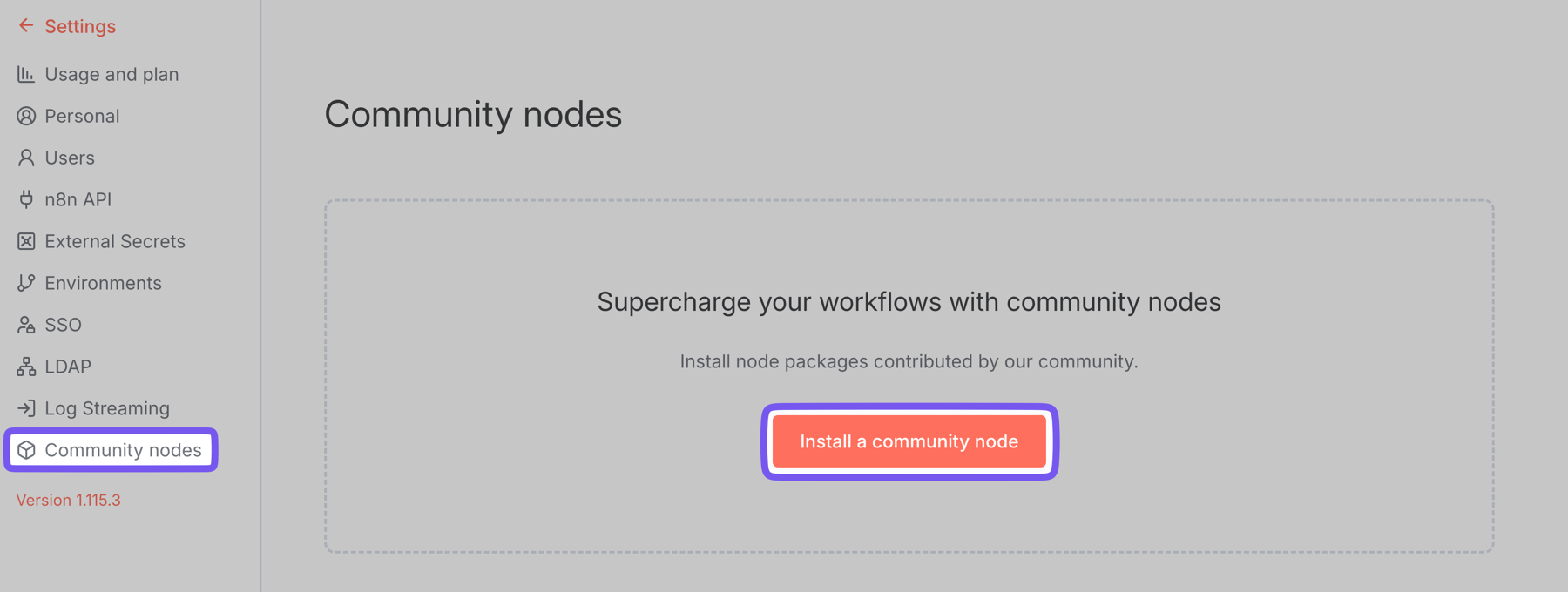Select n8n API in the sidebar

click(78, 200)
